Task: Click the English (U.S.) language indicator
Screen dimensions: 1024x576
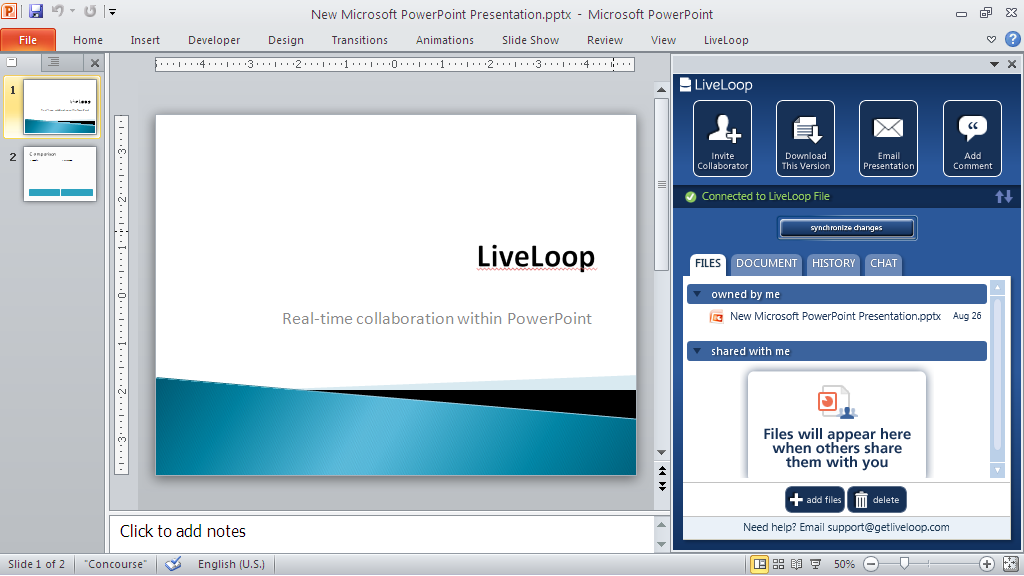Action: pyautogui.click(x=231, y=564)
